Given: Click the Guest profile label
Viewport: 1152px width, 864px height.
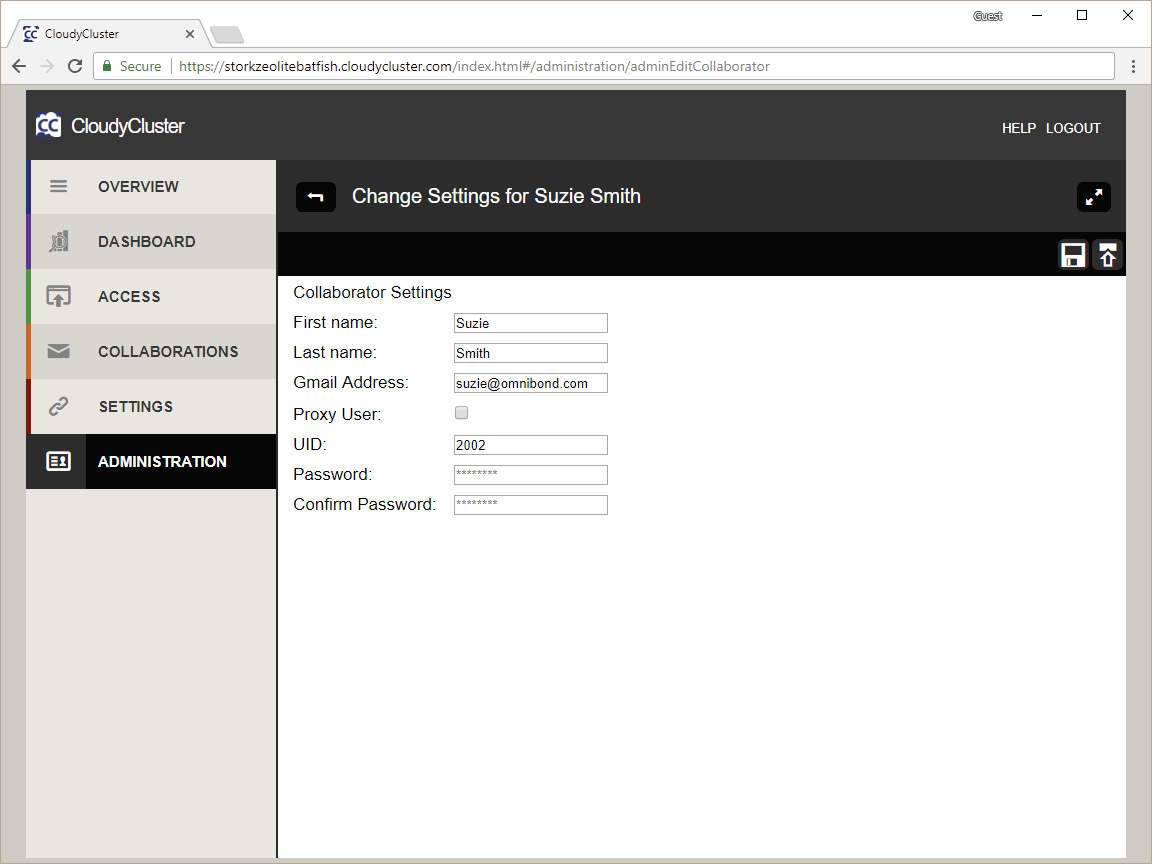Looking at the screenshot, I should 987,16.
